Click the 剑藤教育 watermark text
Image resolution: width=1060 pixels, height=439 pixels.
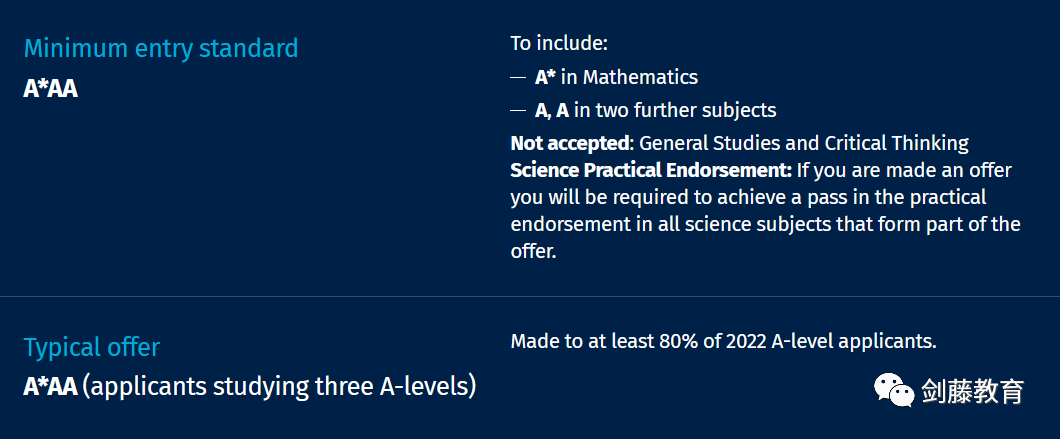point(972,391)
